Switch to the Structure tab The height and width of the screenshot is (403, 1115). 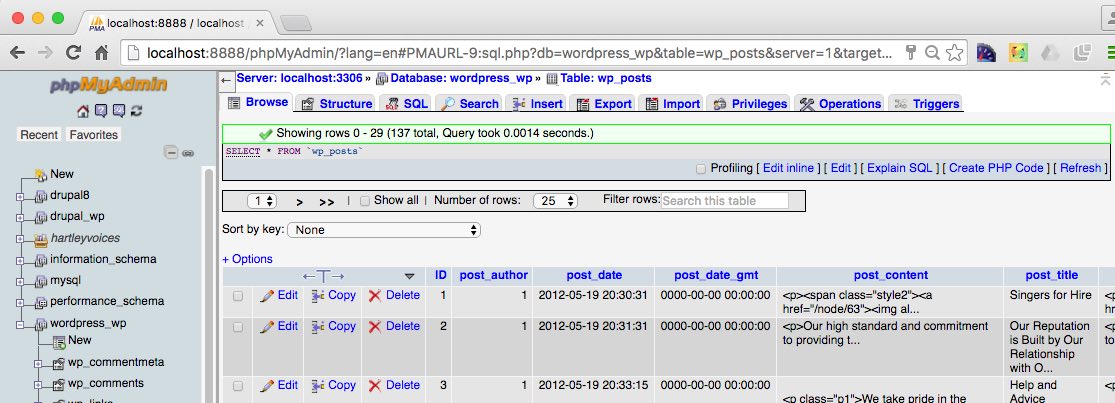336,104
